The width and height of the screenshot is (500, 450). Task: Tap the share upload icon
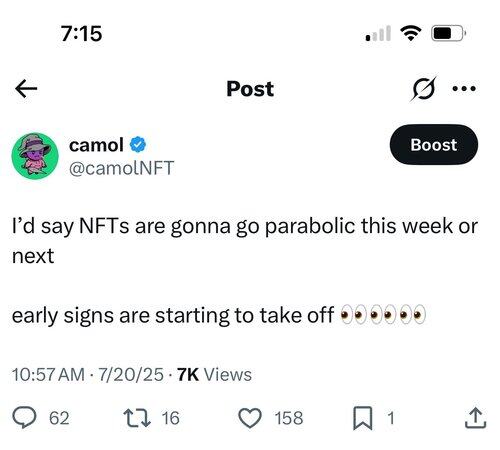[x=475, y=418]
